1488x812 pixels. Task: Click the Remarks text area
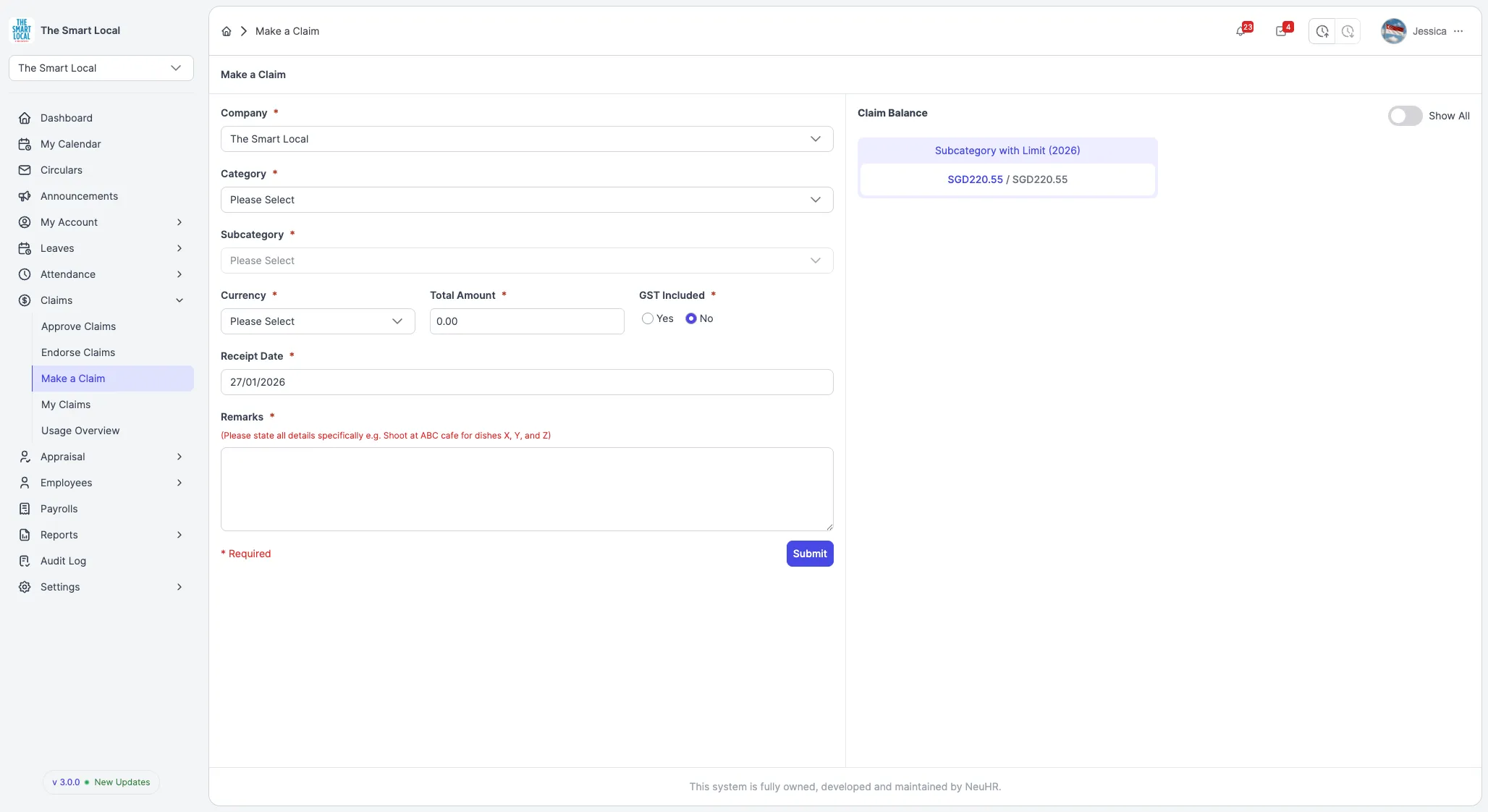tap(527, 489)
